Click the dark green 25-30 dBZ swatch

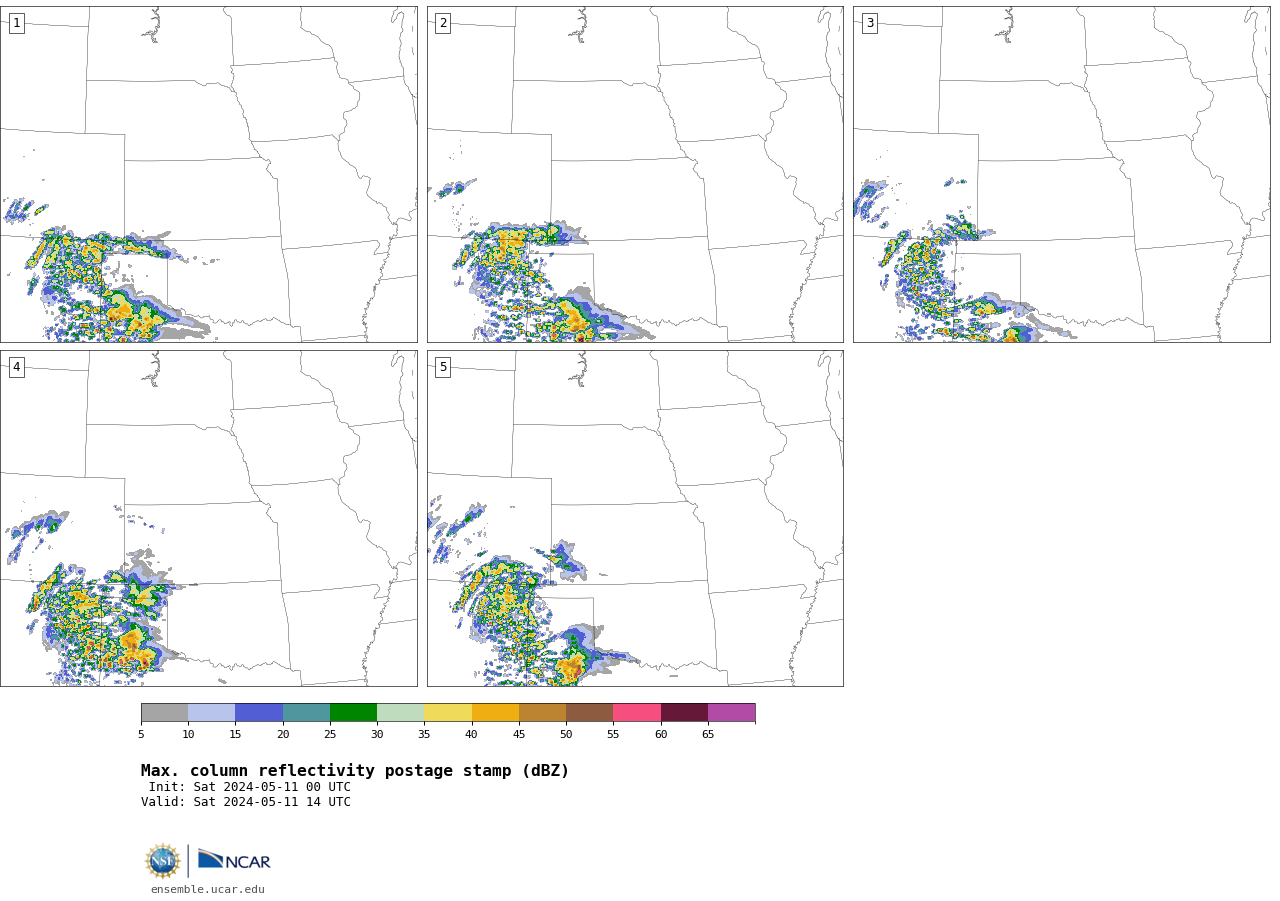(353, 712)
